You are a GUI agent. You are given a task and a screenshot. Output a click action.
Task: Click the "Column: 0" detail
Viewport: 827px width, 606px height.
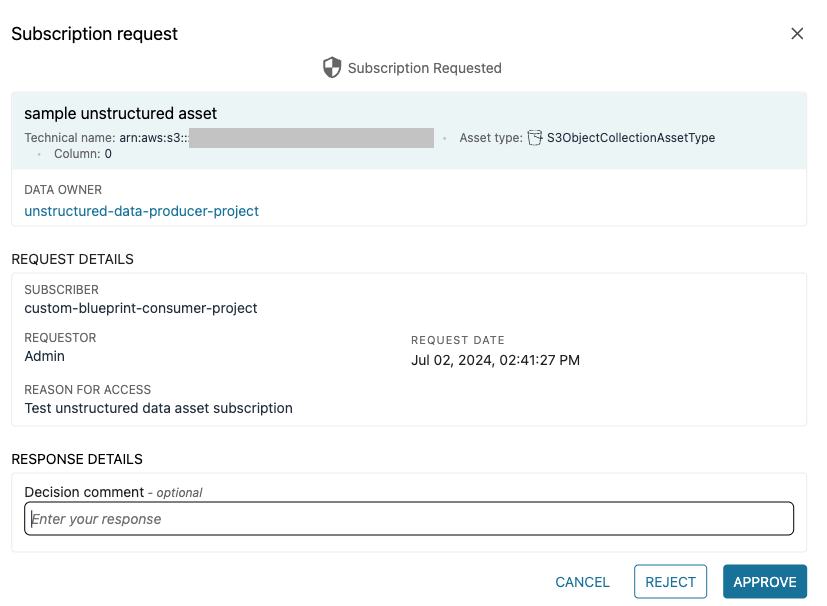click(x=82, y=154)
